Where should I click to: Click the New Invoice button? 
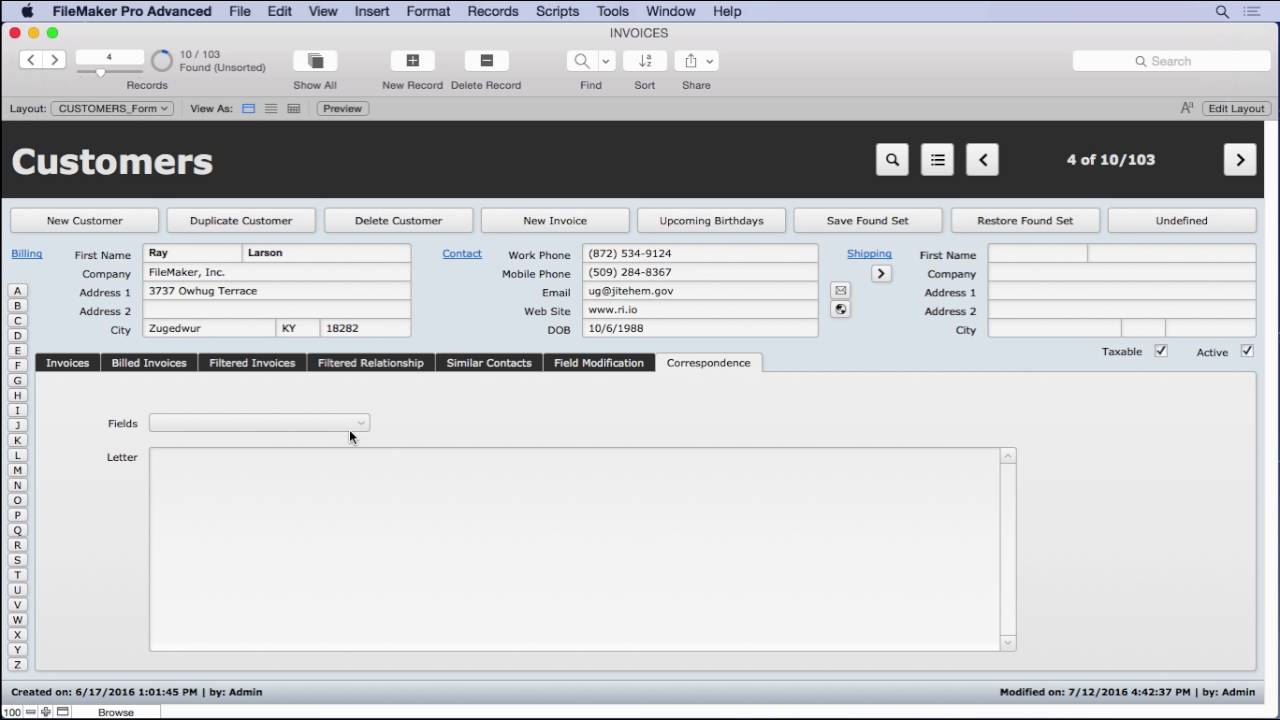click(555, 220)
